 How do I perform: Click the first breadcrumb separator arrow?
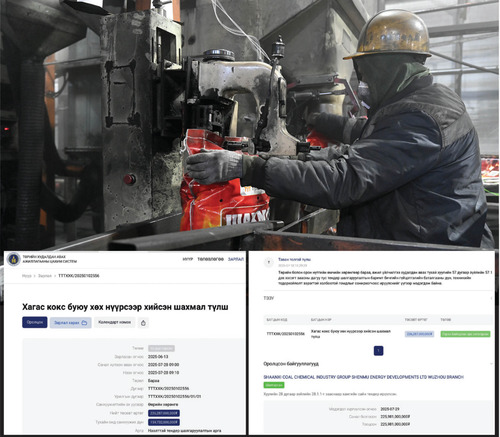[34, 276]
